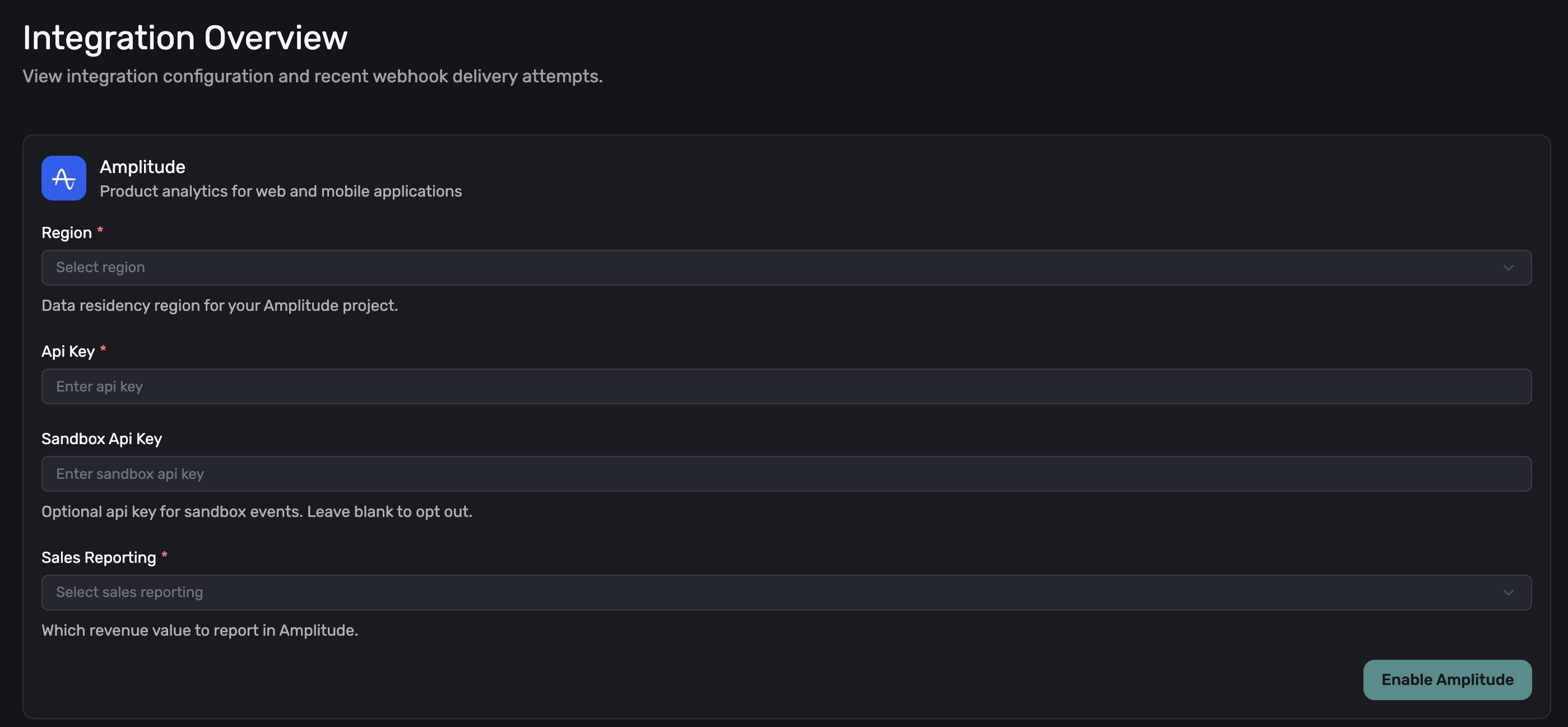
Task: Click the red asterisk next to Region
Action: [100, 230]
